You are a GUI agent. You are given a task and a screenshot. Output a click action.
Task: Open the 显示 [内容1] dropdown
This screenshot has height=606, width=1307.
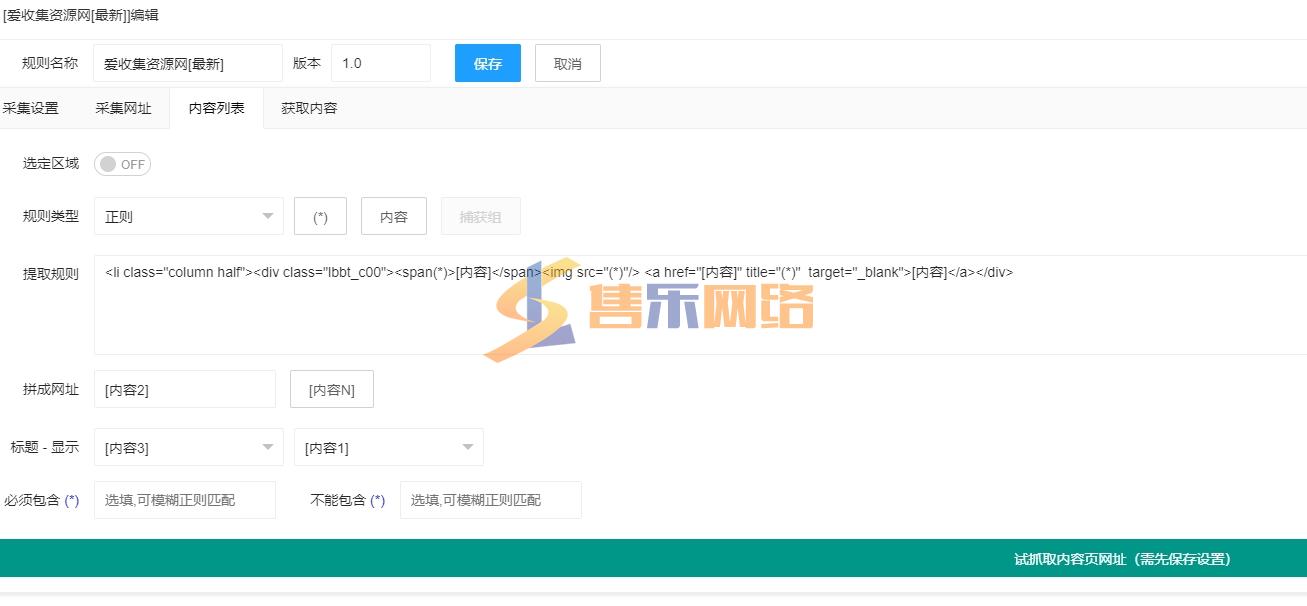[x=389, y=447]
